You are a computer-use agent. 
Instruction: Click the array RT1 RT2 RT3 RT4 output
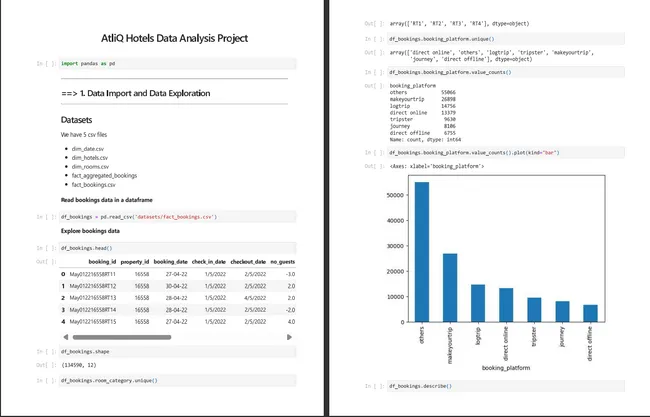pyautogui.click(x=459, y=24)
